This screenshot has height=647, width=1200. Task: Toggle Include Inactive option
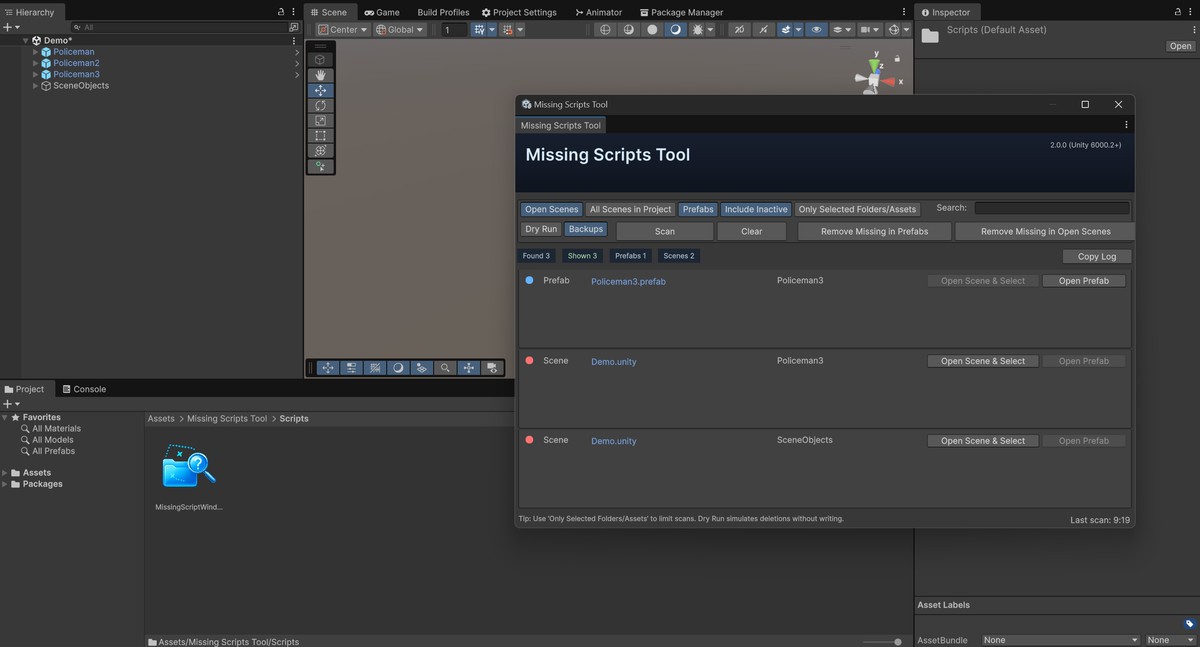[756, 209]
